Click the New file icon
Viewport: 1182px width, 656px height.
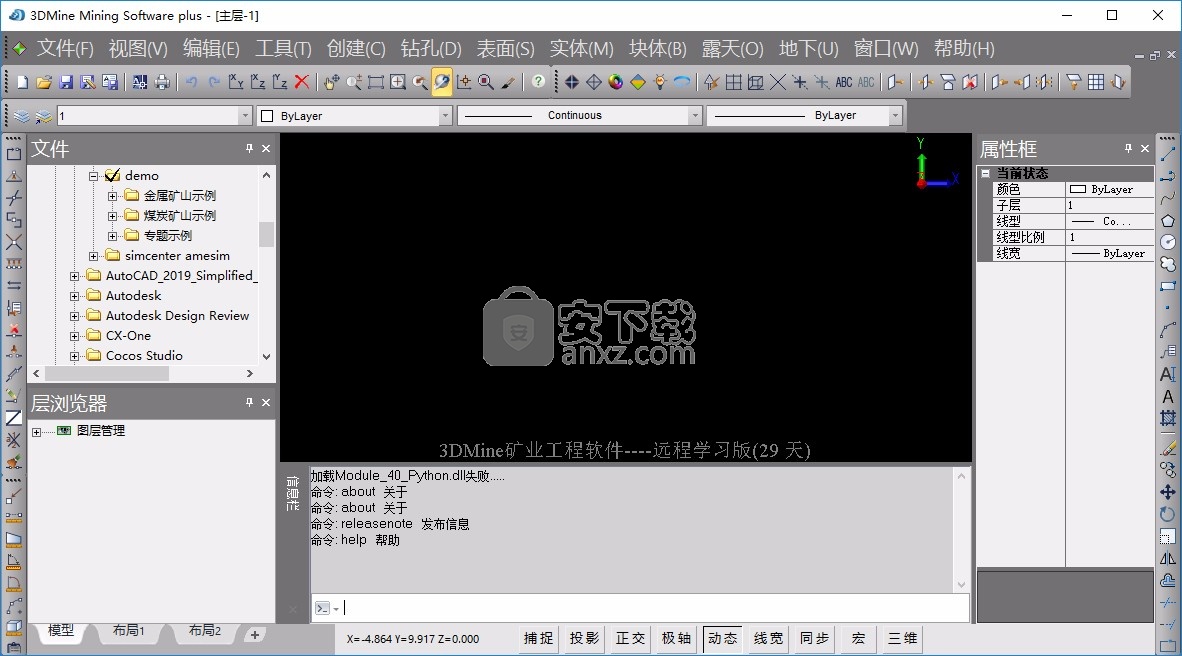click(23, 82)
